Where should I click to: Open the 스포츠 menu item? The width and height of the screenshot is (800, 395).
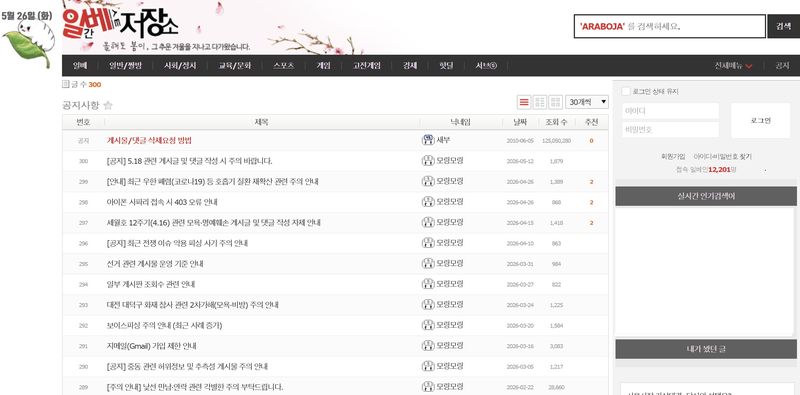pyautogui.click(x=283, y=66)
